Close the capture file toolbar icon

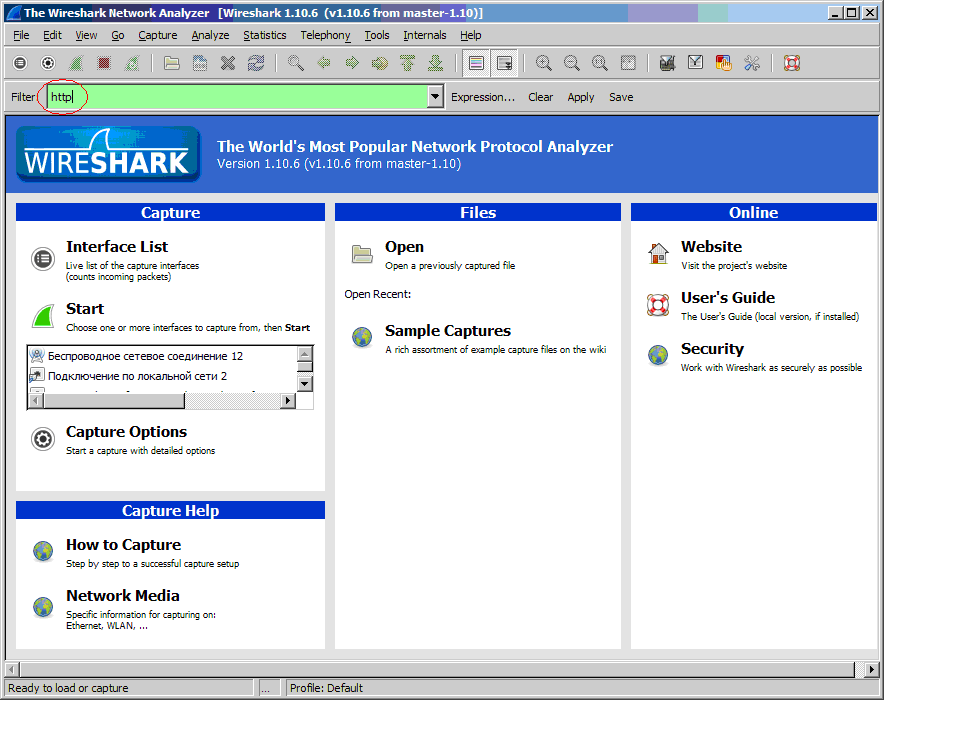pyautogui.click(x=228, y=63)
